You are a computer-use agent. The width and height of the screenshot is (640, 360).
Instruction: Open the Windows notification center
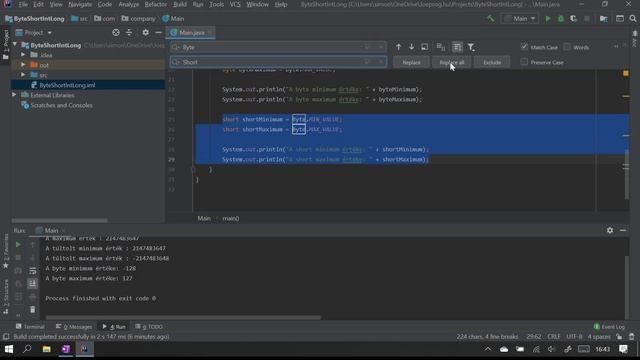(623, 349)
